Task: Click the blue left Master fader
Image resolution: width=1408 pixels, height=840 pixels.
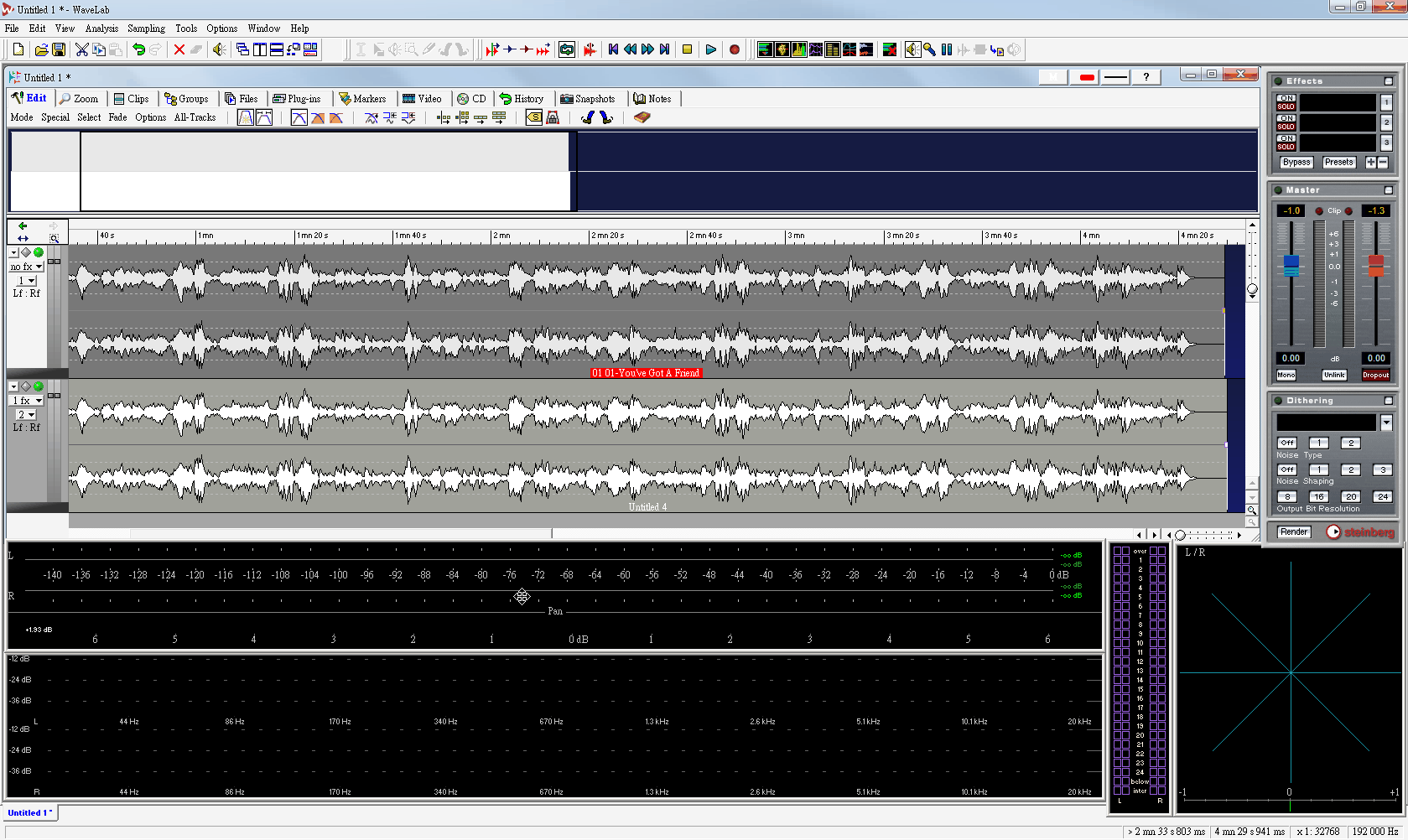Action: [1291, 265]
